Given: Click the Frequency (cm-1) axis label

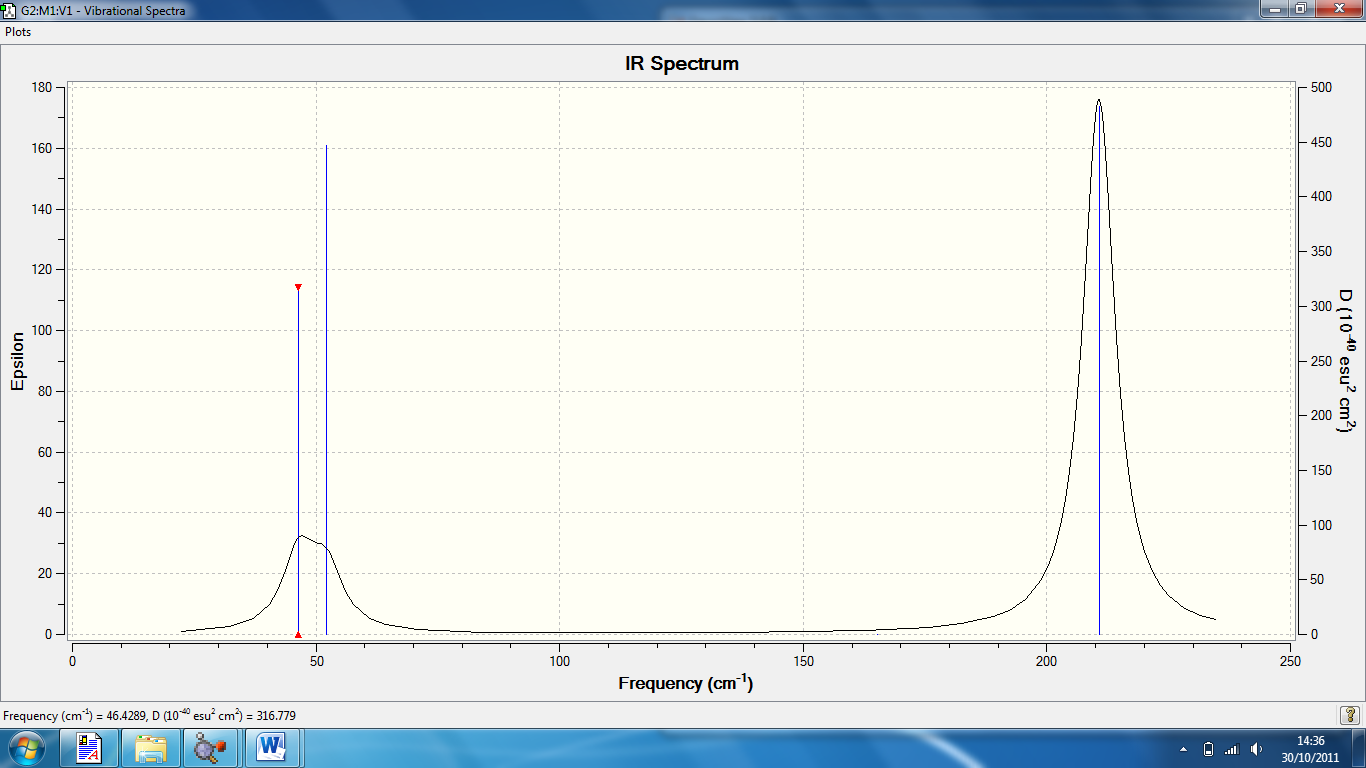Looking at the screenshot, I should (x=685, y=684).
